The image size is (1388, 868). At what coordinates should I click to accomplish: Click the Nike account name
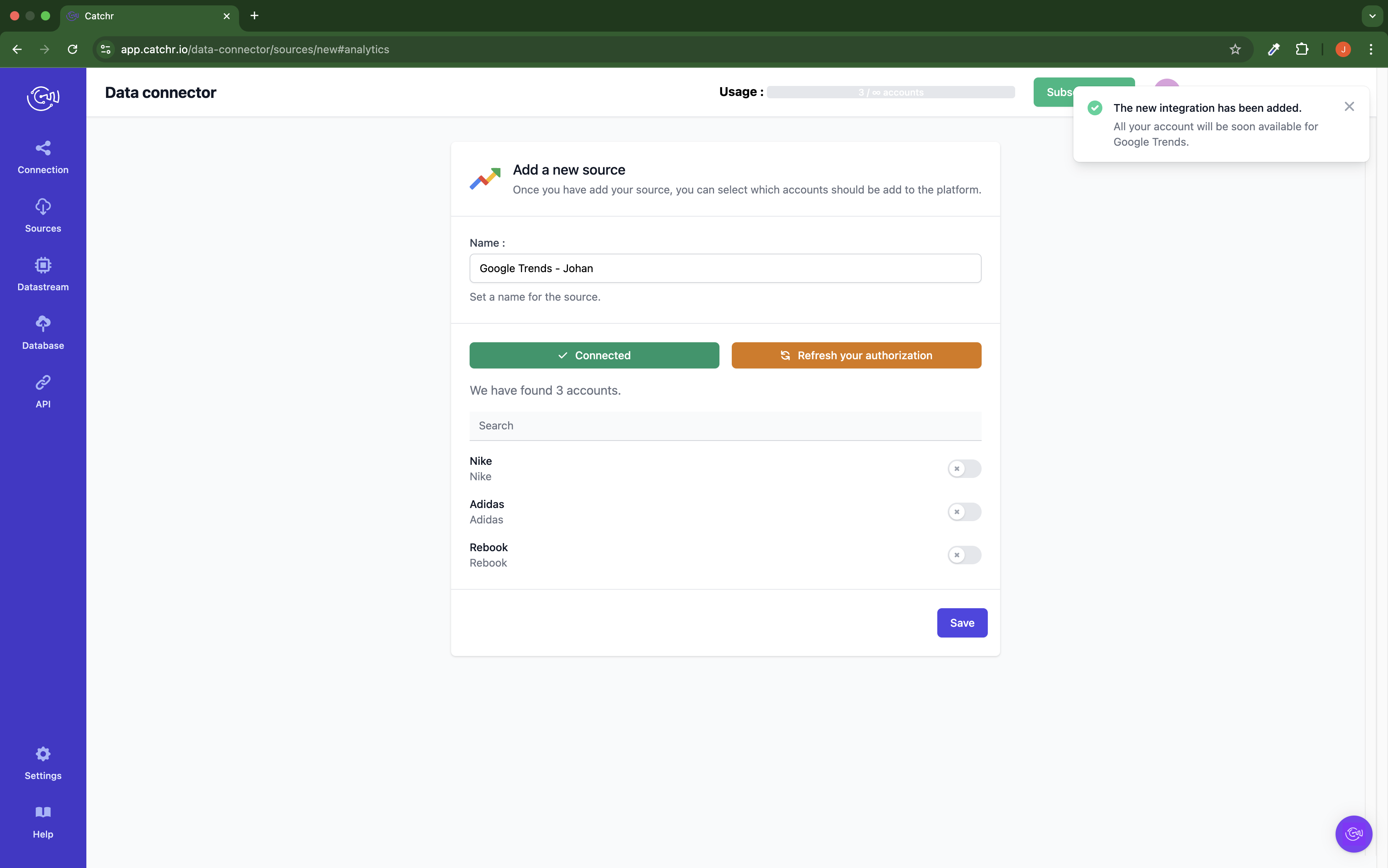[x=480, y=461]
